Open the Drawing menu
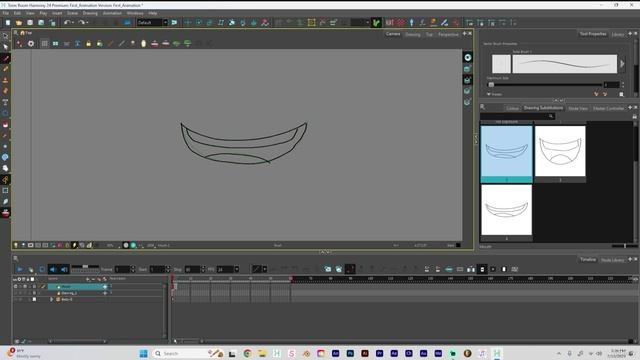 90,13
